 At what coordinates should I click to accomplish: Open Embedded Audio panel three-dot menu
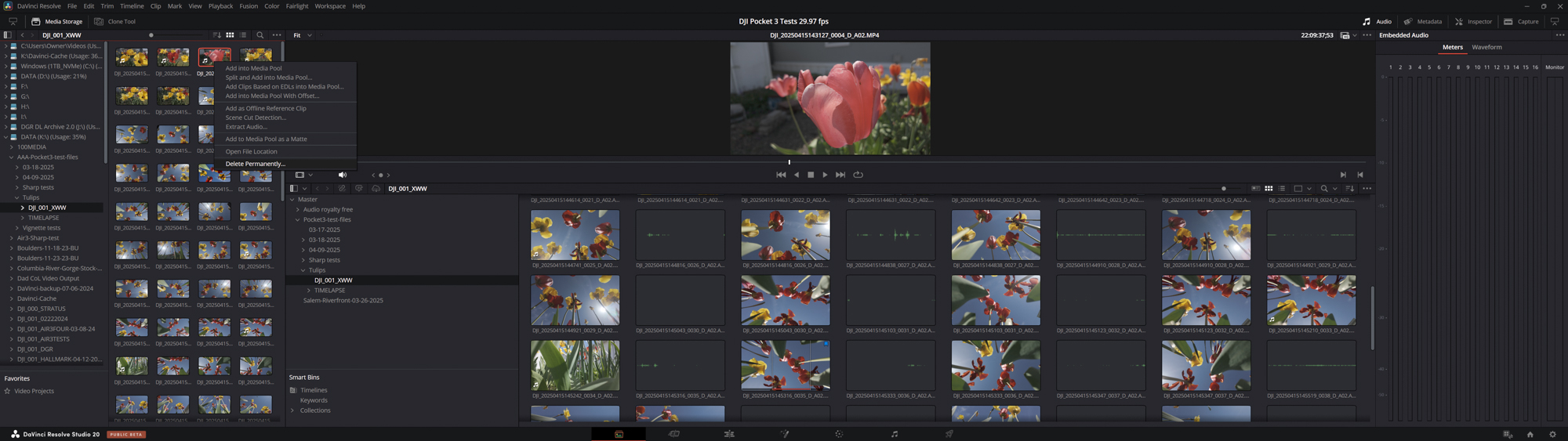(x=1559, y=35)
